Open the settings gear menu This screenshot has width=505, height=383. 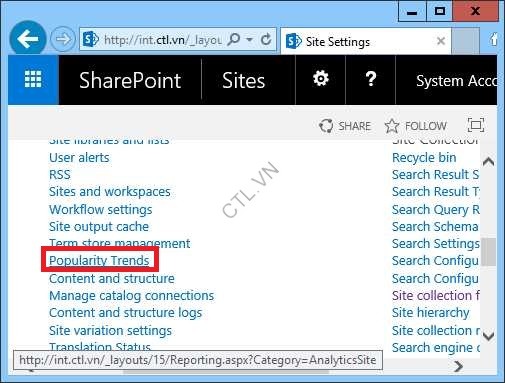pos(321,79)
